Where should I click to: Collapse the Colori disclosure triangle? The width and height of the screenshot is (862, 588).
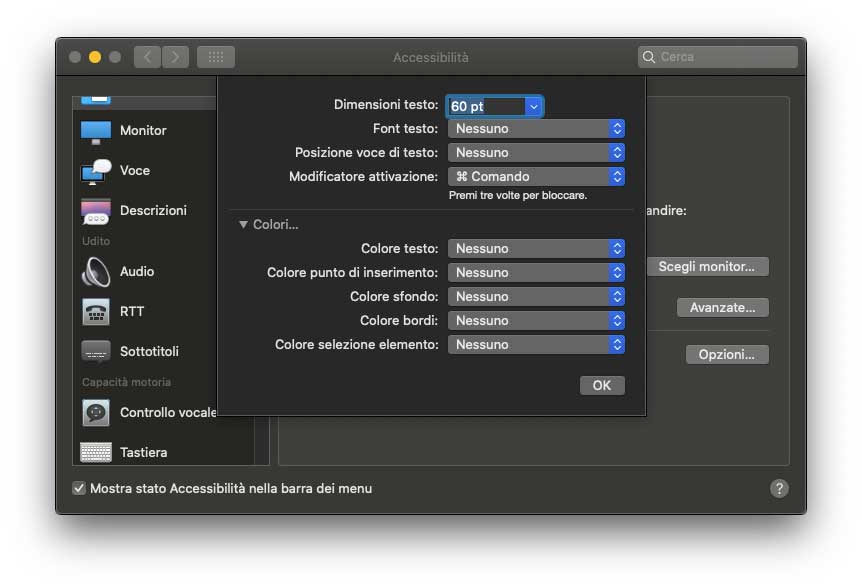243,225
